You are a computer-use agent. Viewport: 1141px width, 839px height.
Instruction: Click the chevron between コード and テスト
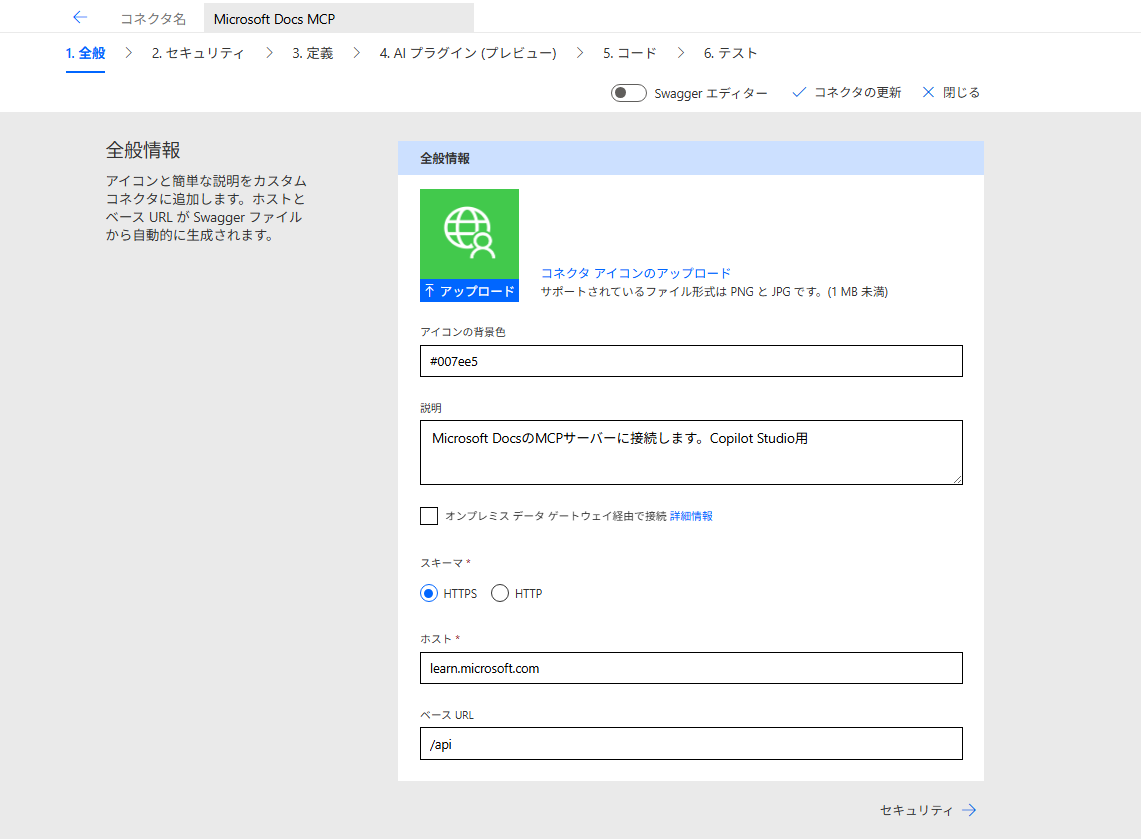681,52
